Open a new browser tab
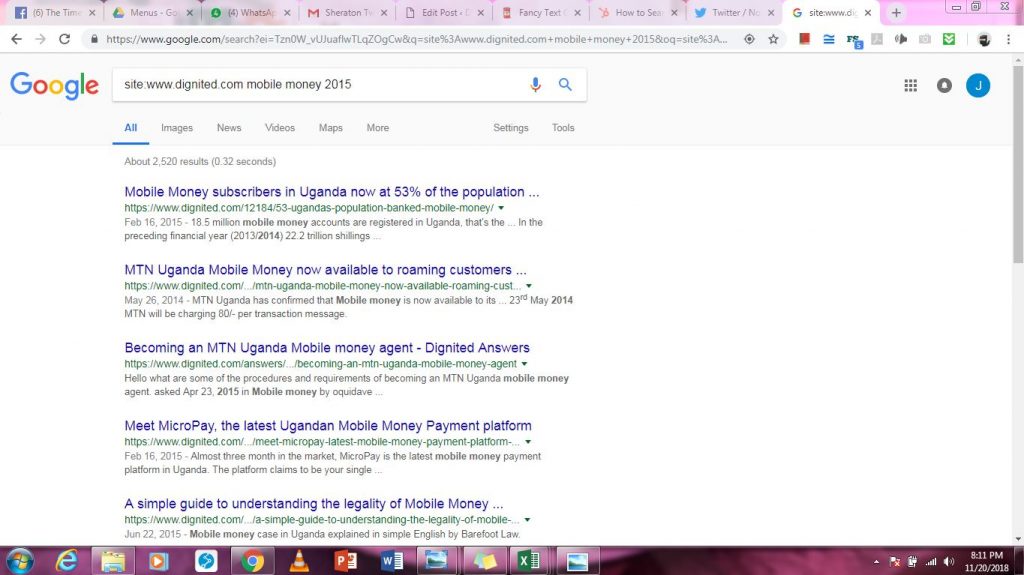Screen dimensions: 1024x575 coord(896,12)
